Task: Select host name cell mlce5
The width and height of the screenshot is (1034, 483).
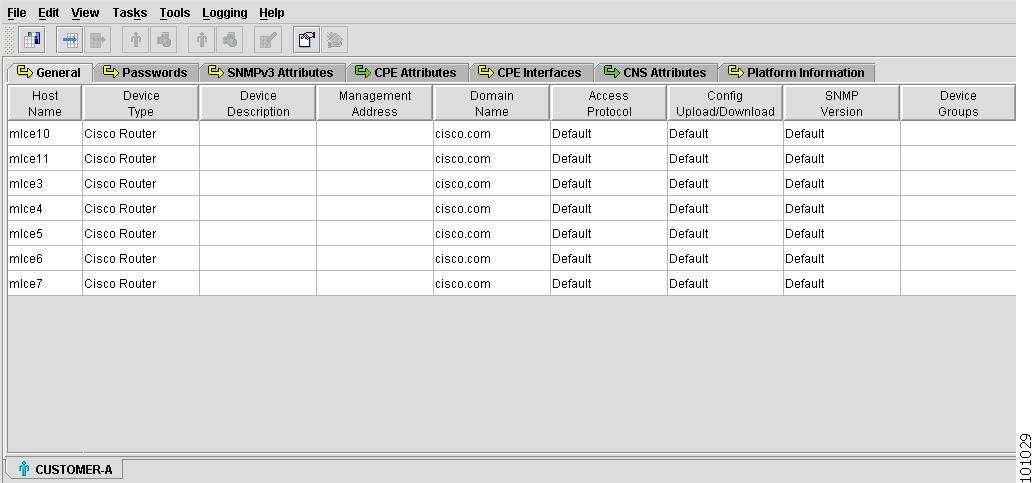Action: point(45,234)
